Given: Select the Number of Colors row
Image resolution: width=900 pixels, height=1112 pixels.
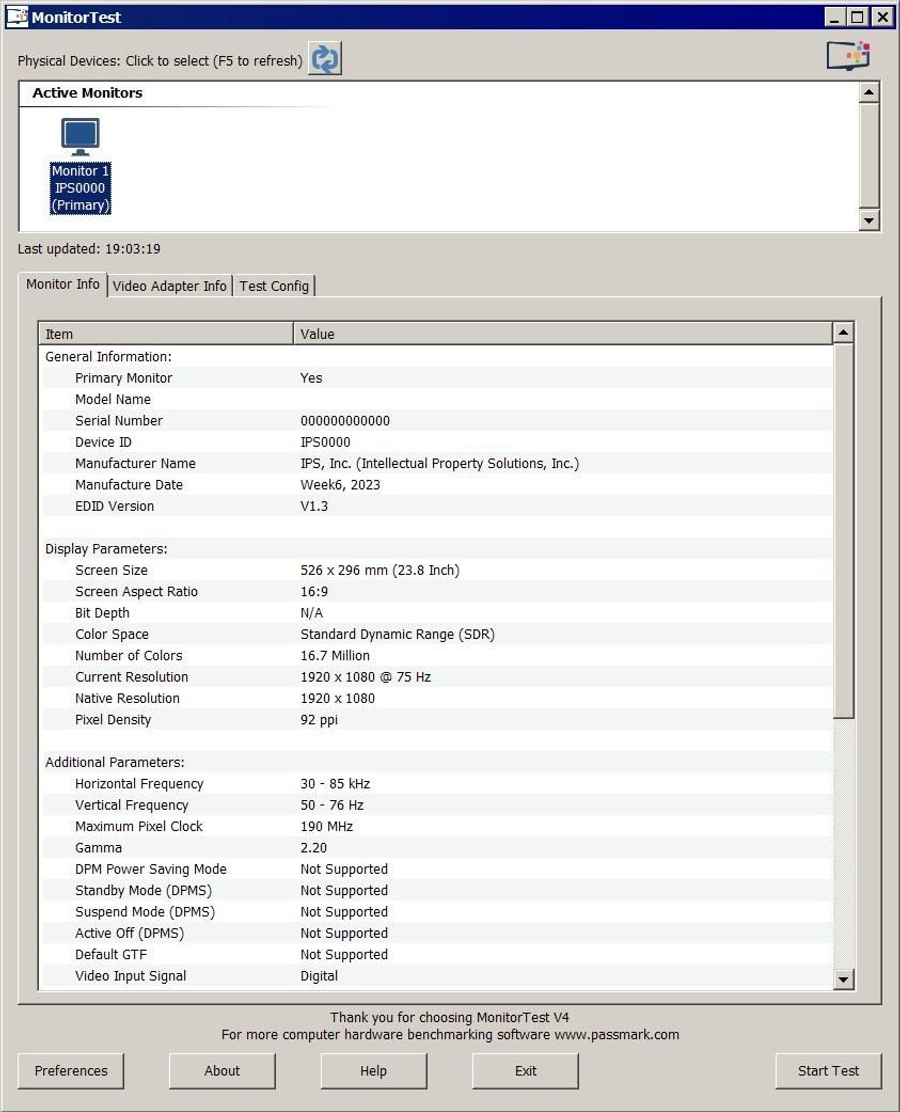Looking at the screenshot, I should pyautogui.click(x=437, y=655).
